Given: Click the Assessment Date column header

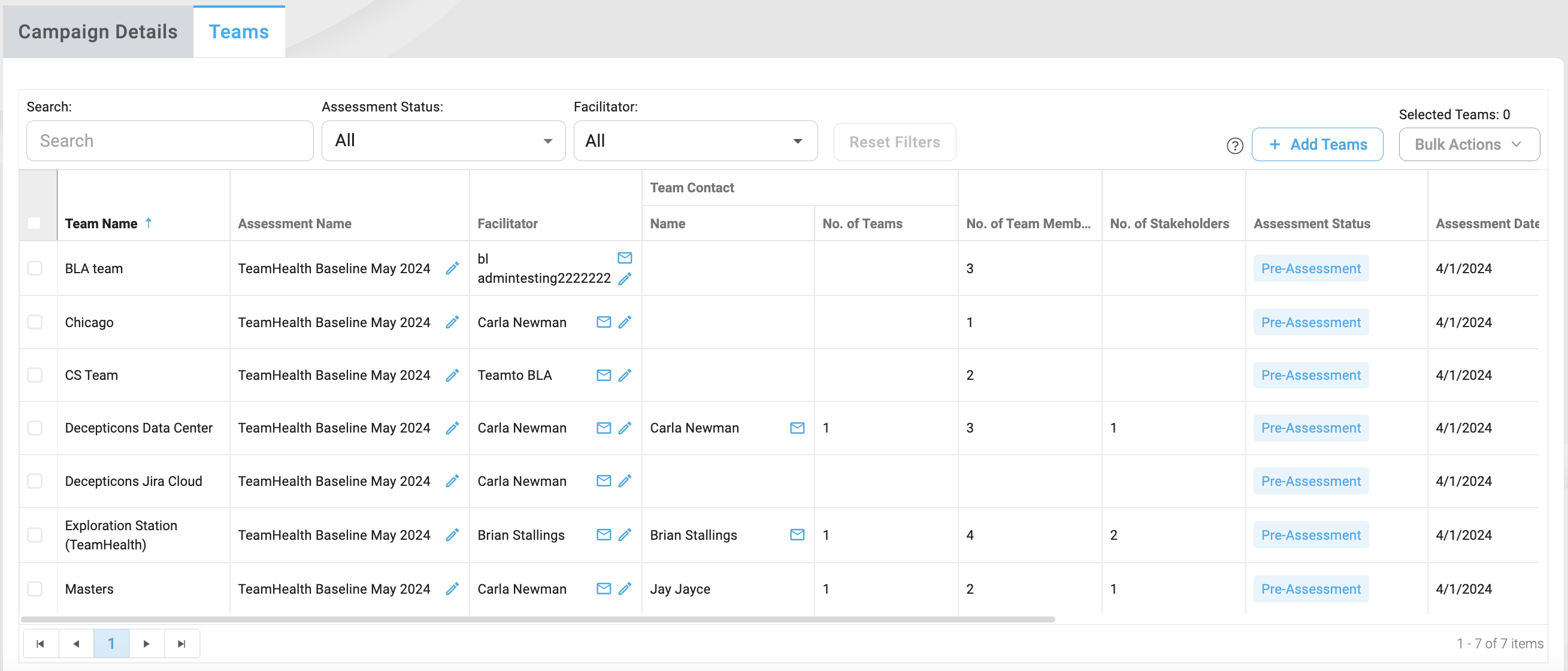Looking at the screenshot, I should (1487, 223).
